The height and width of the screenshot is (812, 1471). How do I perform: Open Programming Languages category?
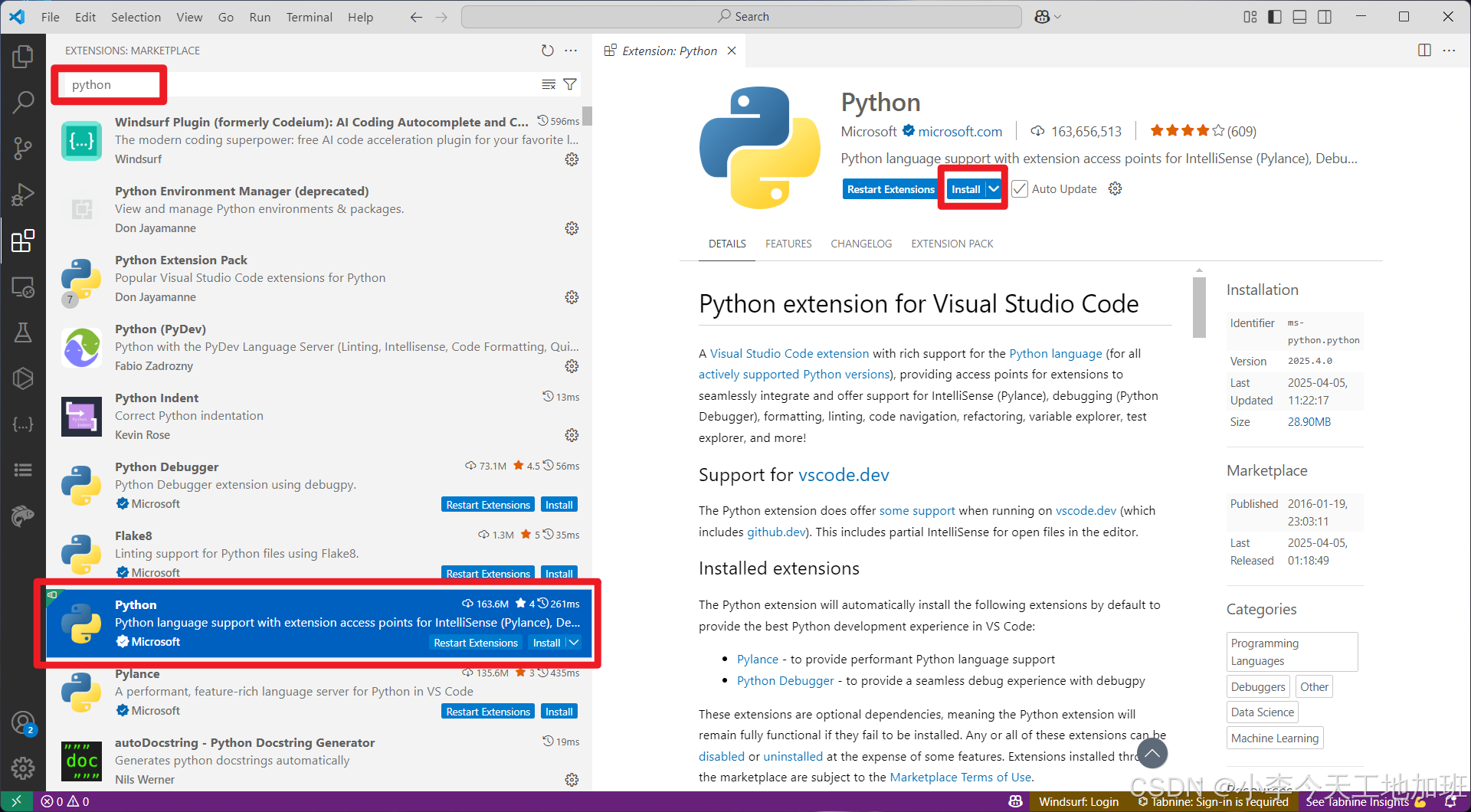tap(1292, 652)
